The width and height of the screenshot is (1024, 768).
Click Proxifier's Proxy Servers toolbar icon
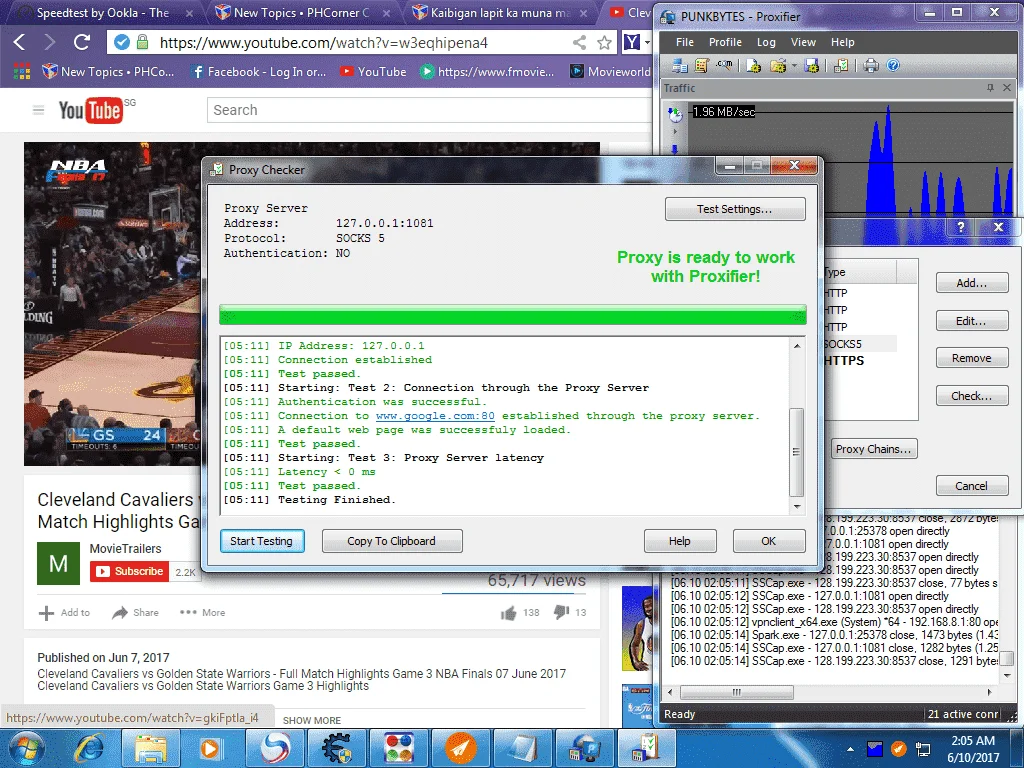(680, 65)
